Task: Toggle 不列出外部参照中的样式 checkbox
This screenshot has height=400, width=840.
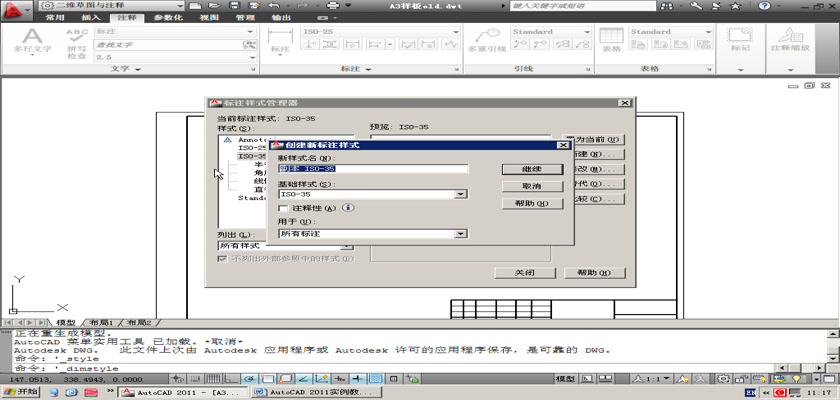Action: (222, 259)
